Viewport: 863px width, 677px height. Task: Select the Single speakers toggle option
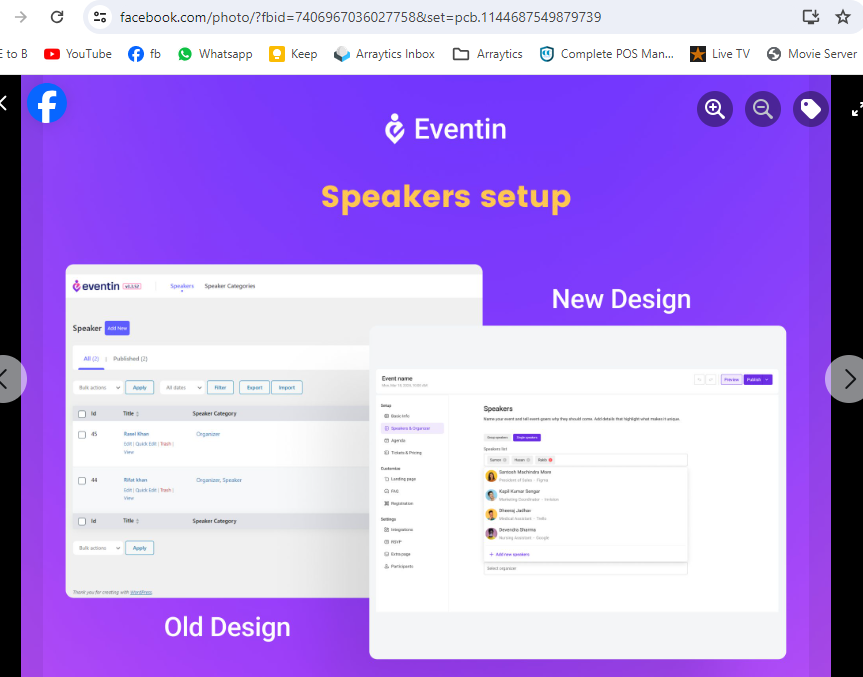coord(527,438)
